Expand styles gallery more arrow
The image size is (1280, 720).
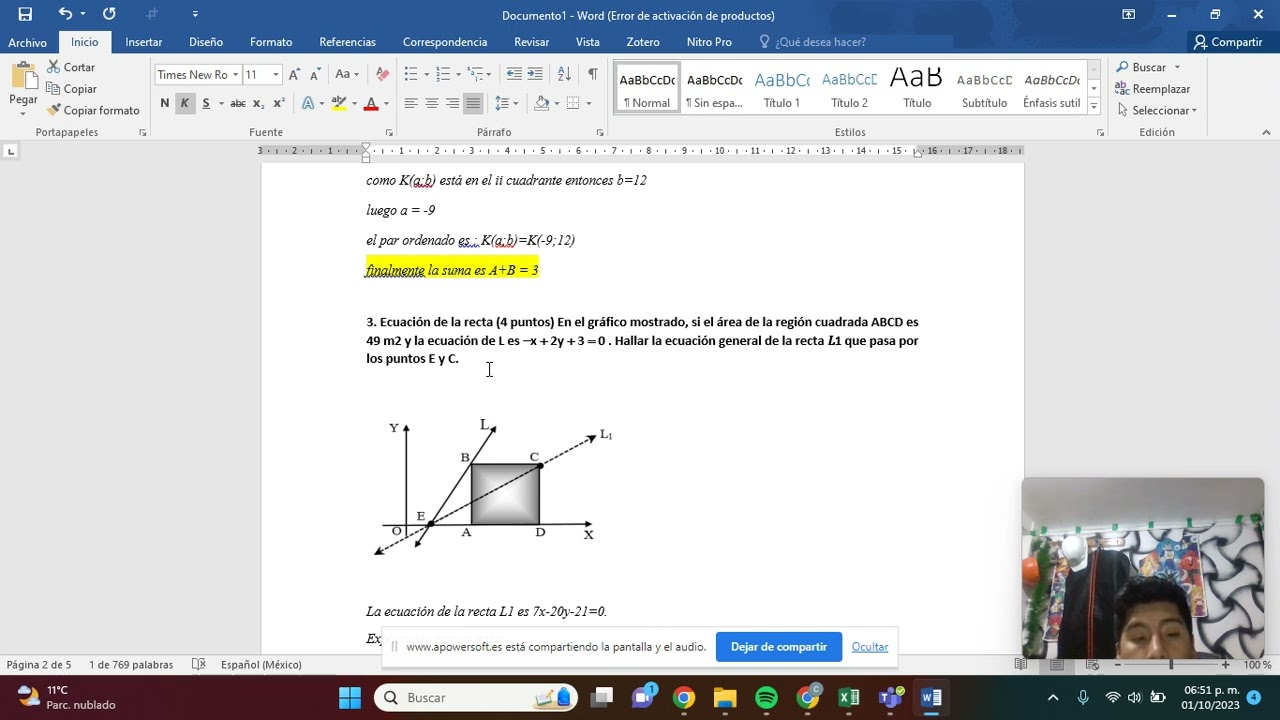1094,105
